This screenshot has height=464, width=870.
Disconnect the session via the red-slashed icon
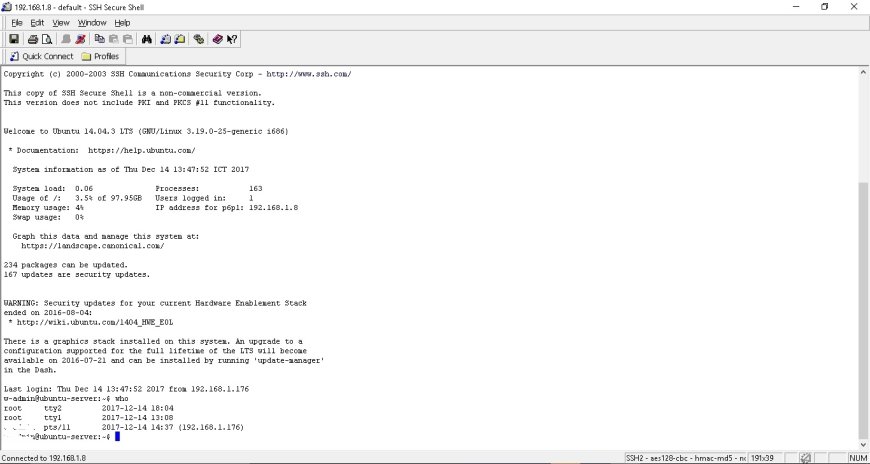pyautogui.click(x=80, y=39)
